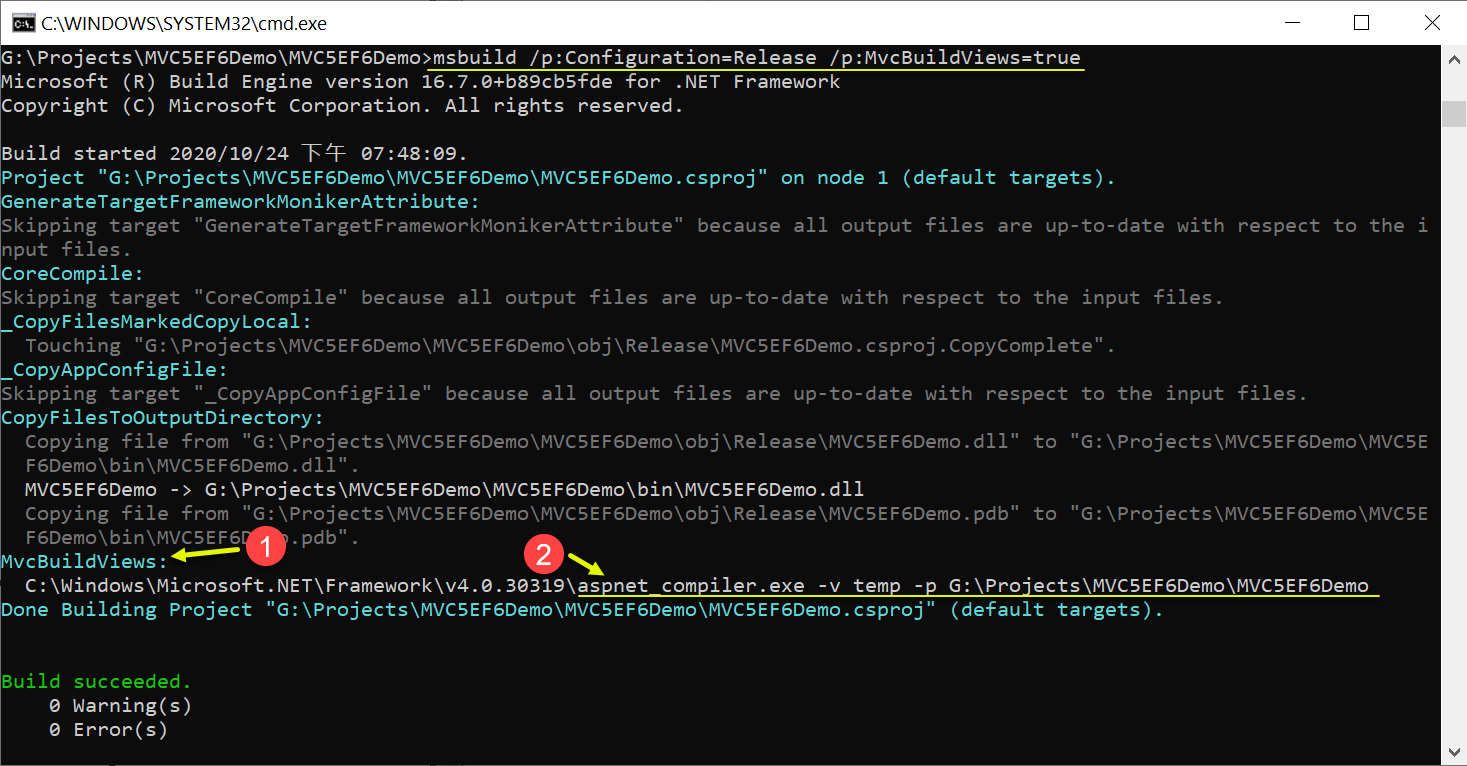The height and width of the screenshot is (766, 1467).
Task: Click the 'Touching "G:\Projects...CopyComplete"' line
Action: point(571,346)
